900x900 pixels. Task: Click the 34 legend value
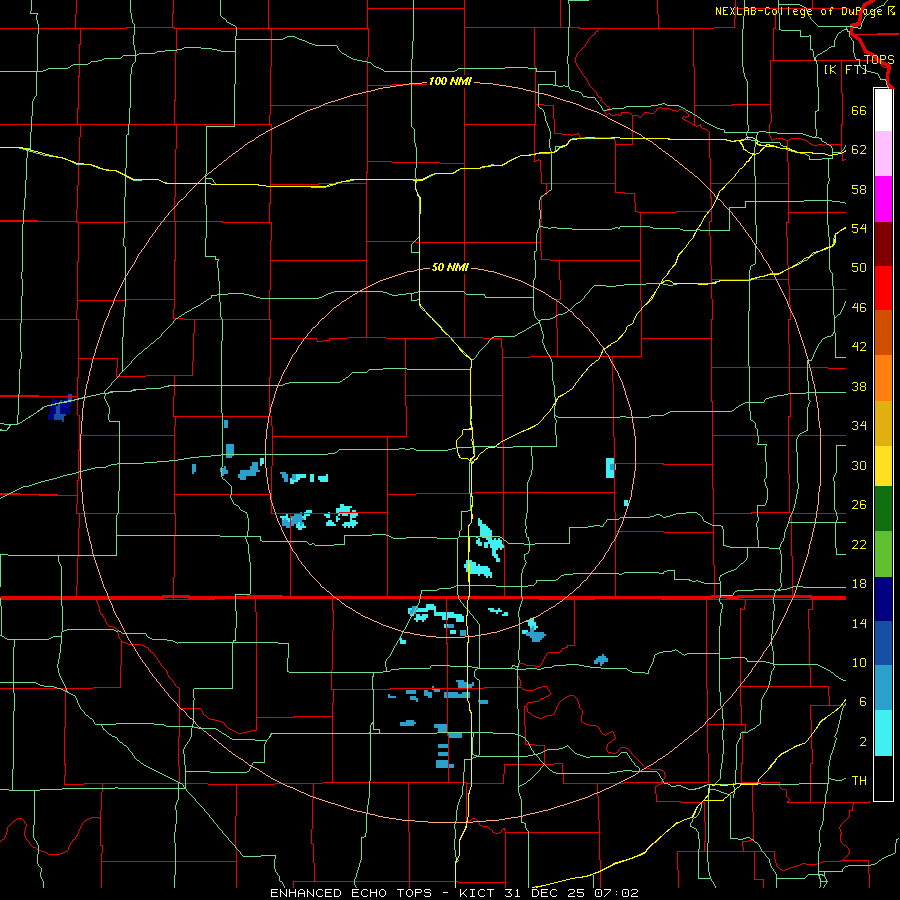pyautogui.click(x=859, y=426)
